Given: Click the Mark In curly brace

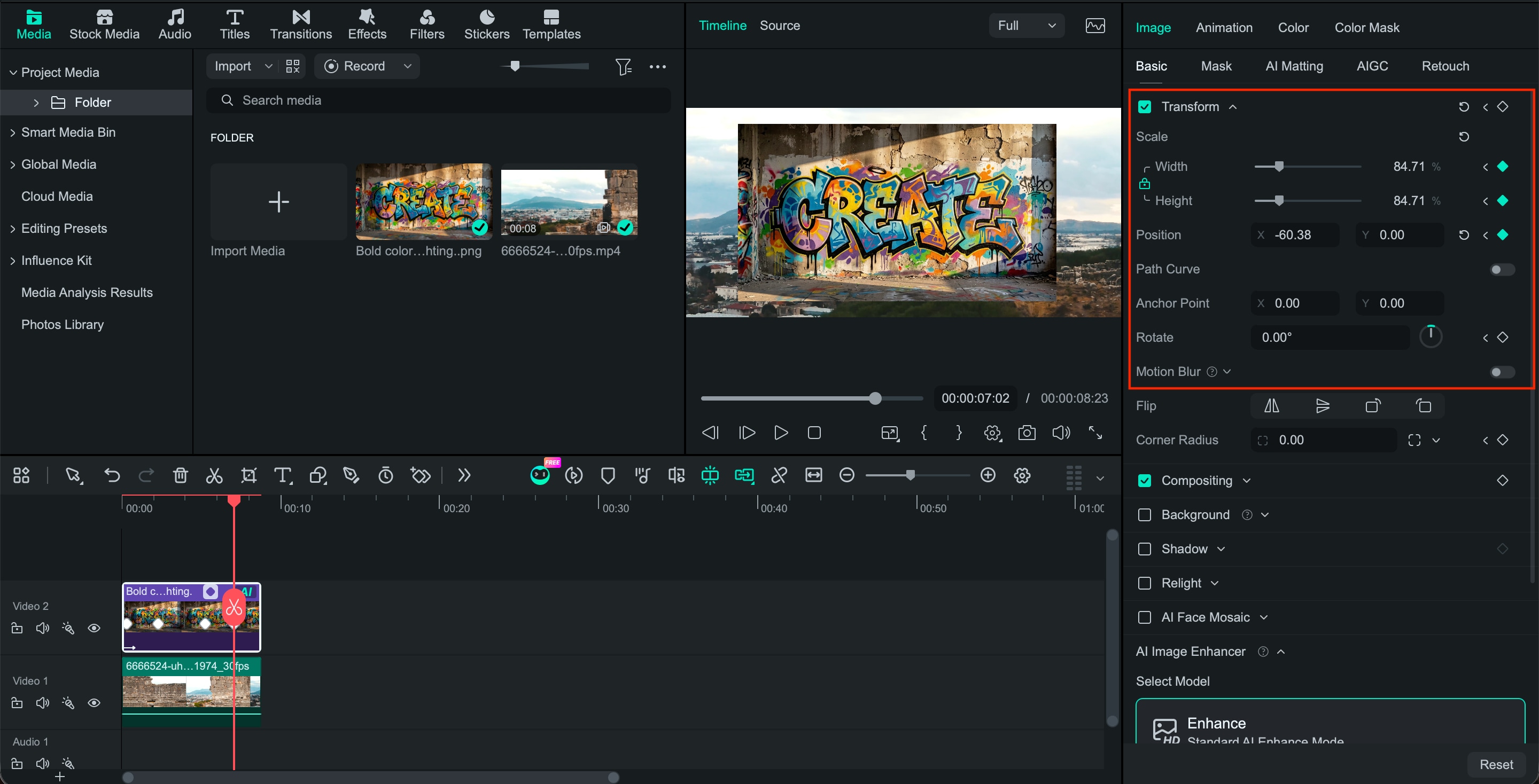Looking at the screenshot, I should coord(924,432).
